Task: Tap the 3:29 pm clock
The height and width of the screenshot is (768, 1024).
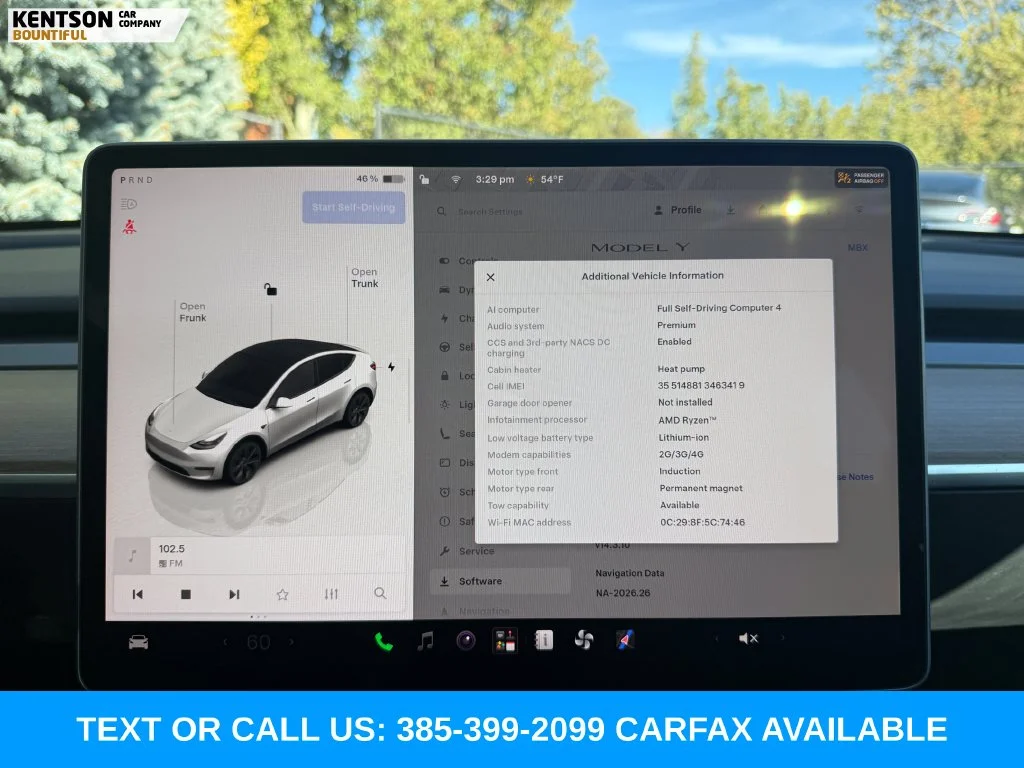Action: 494,179
